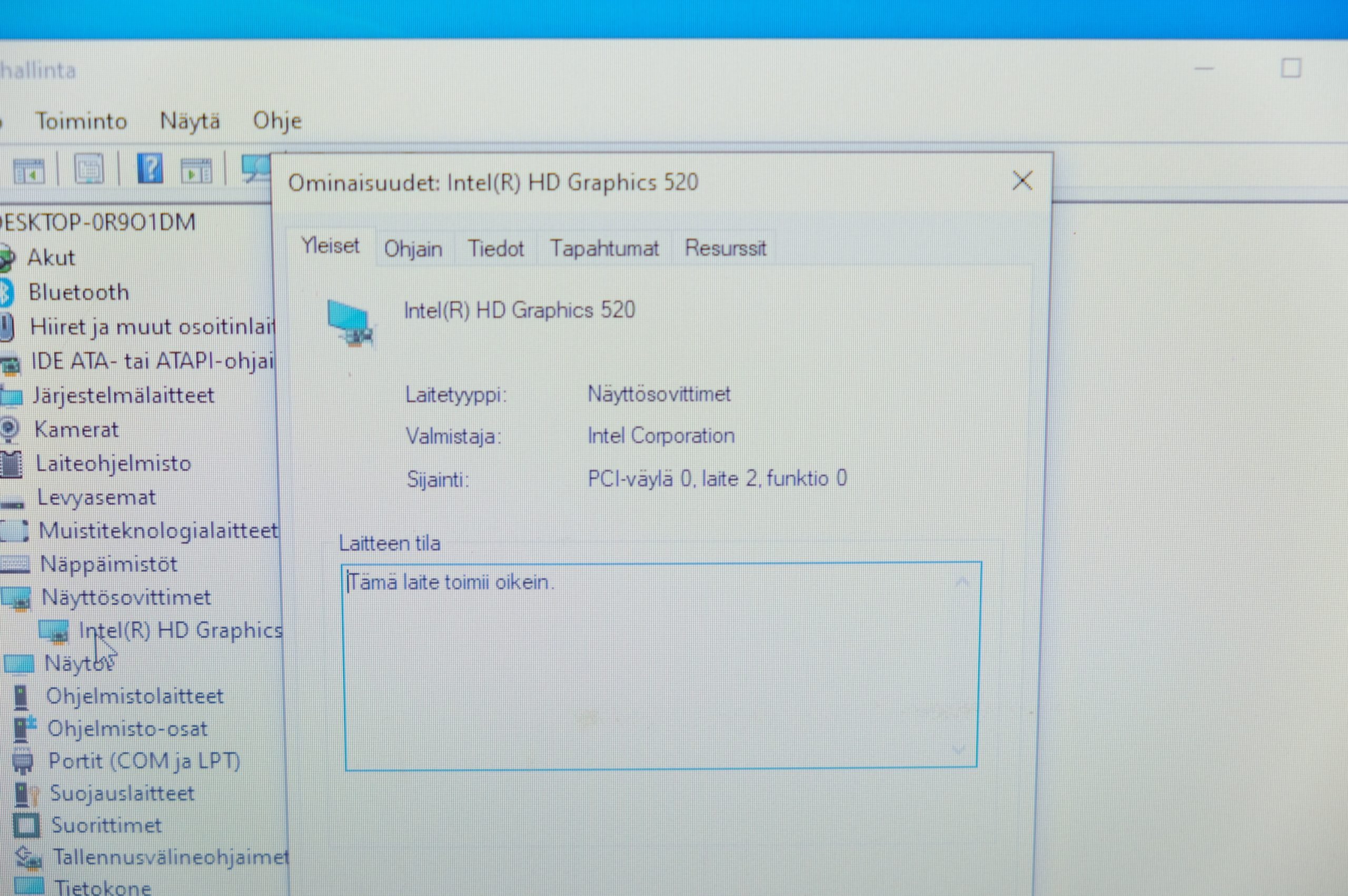
Task: Switch to the Tiedot tab
Action: coord(496,248)
